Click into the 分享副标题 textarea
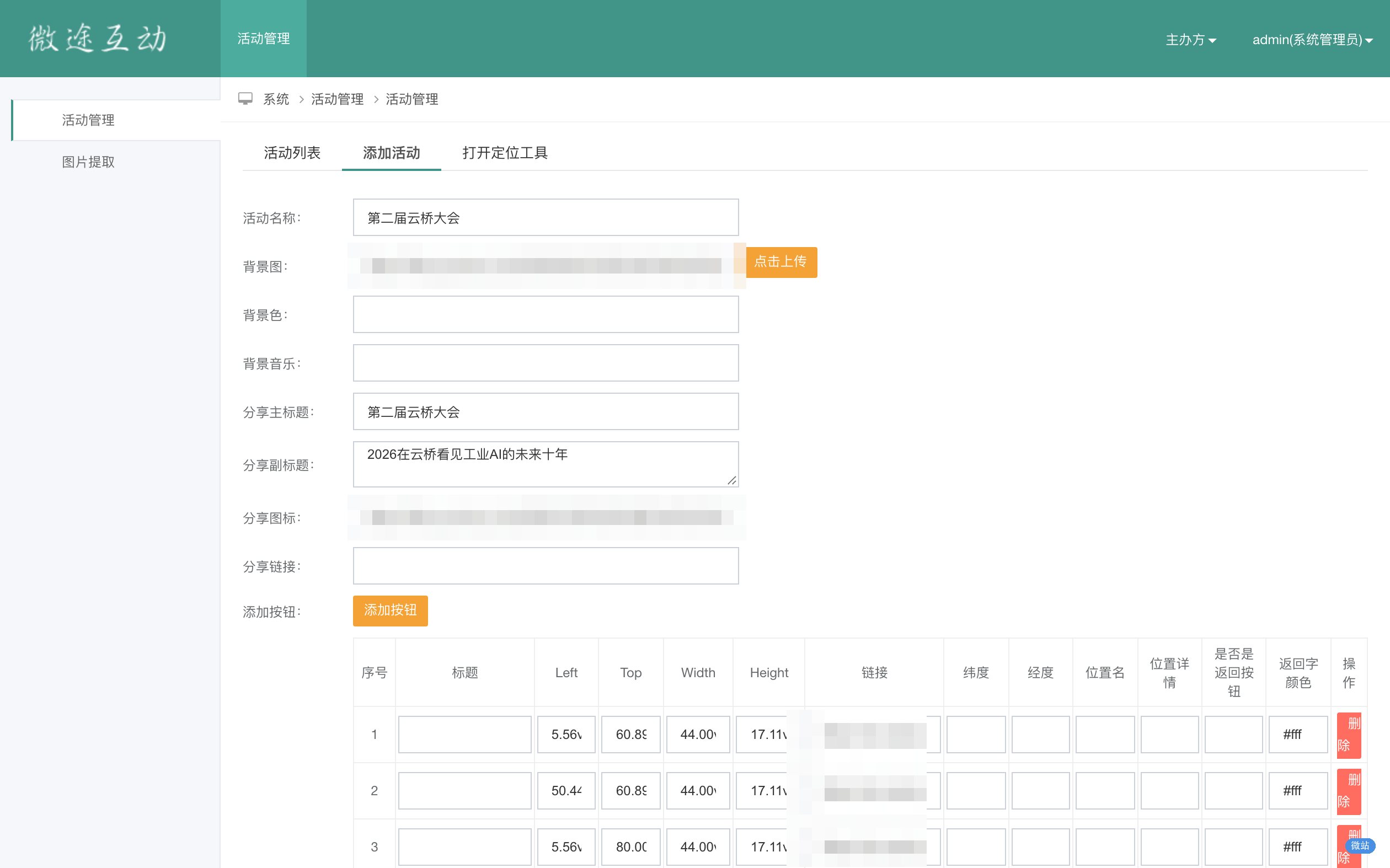Screen dimensions: 1390x868 (546, 464)
